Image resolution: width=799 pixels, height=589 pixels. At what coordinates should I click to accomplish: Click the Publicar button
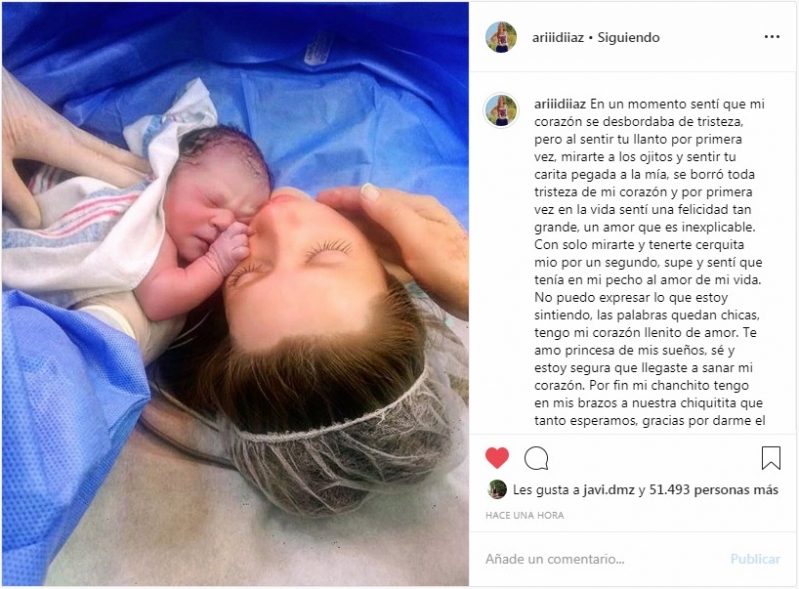tap(755, 559)
